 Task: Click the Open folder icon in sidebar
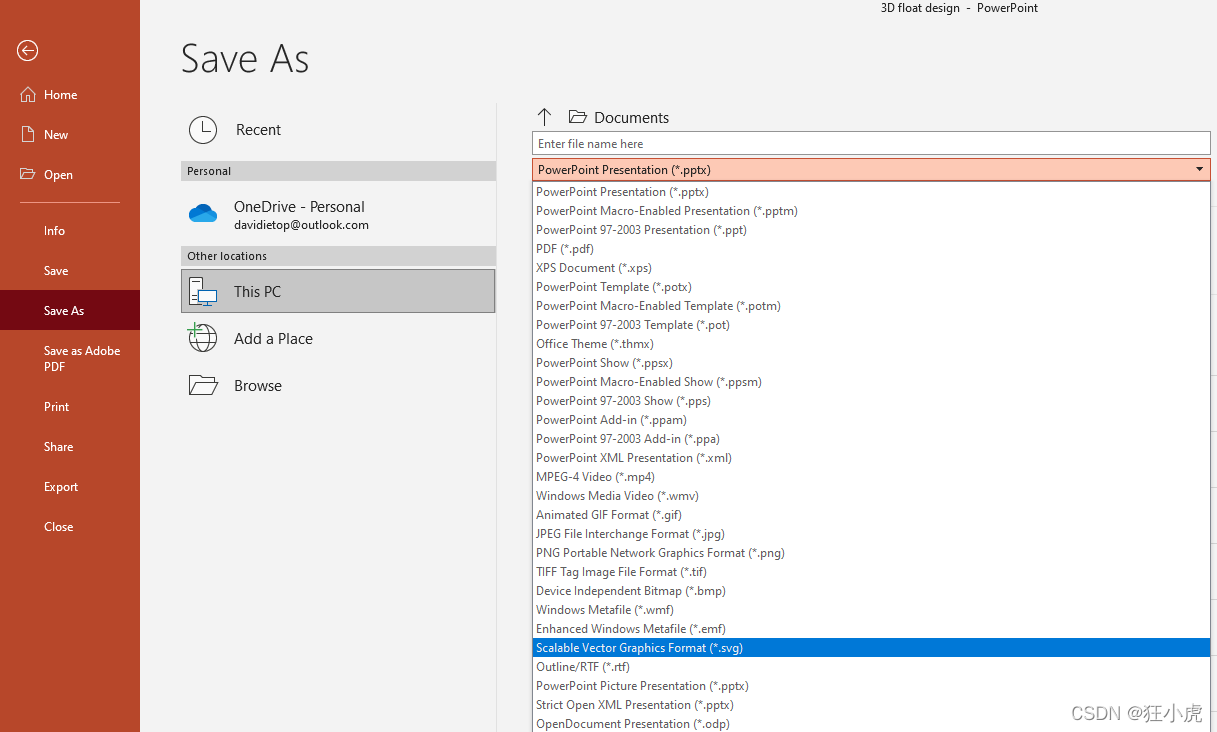pos(27,174)
